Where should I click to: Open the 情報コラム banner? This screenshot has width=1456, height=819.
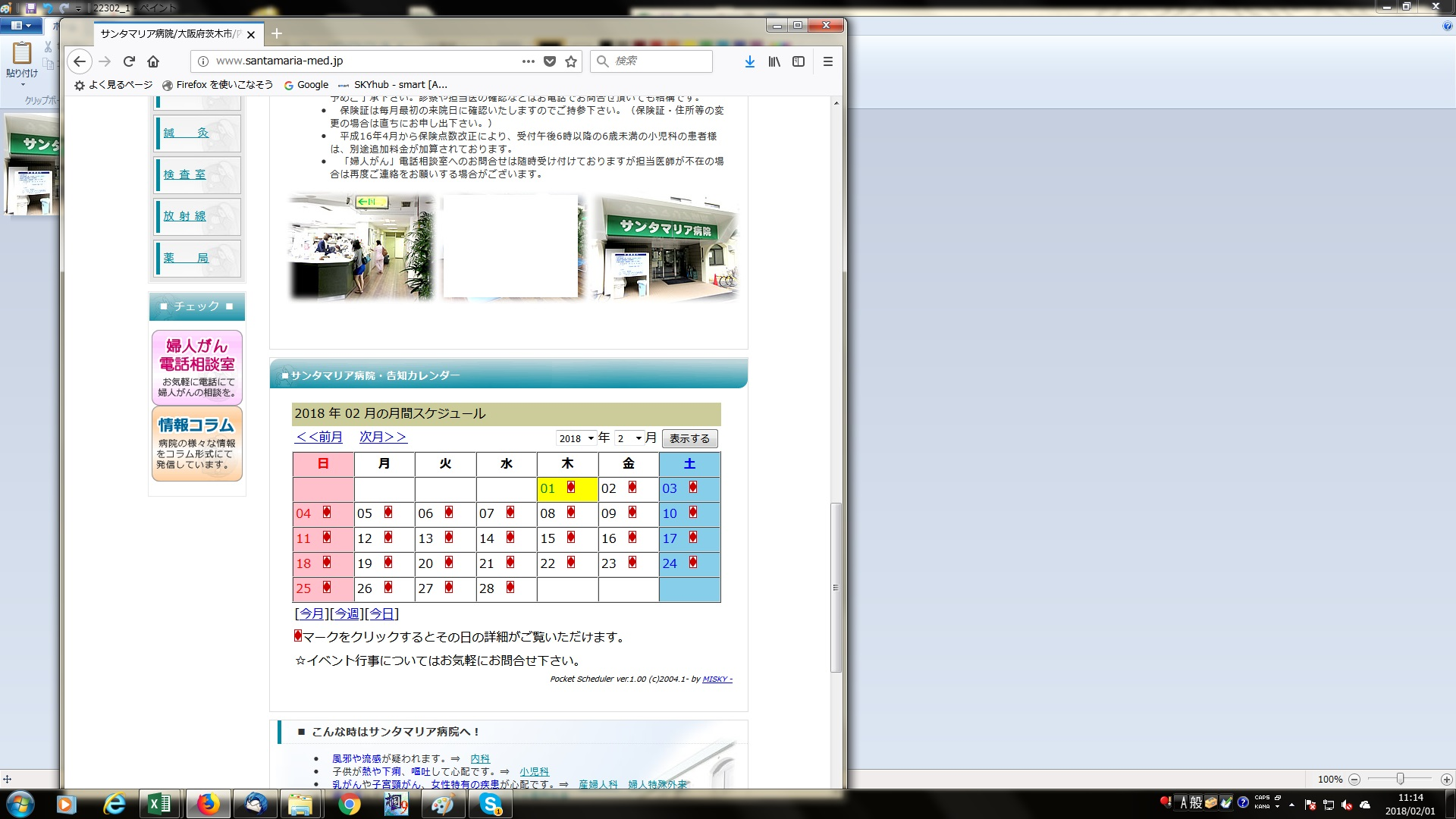197,444
